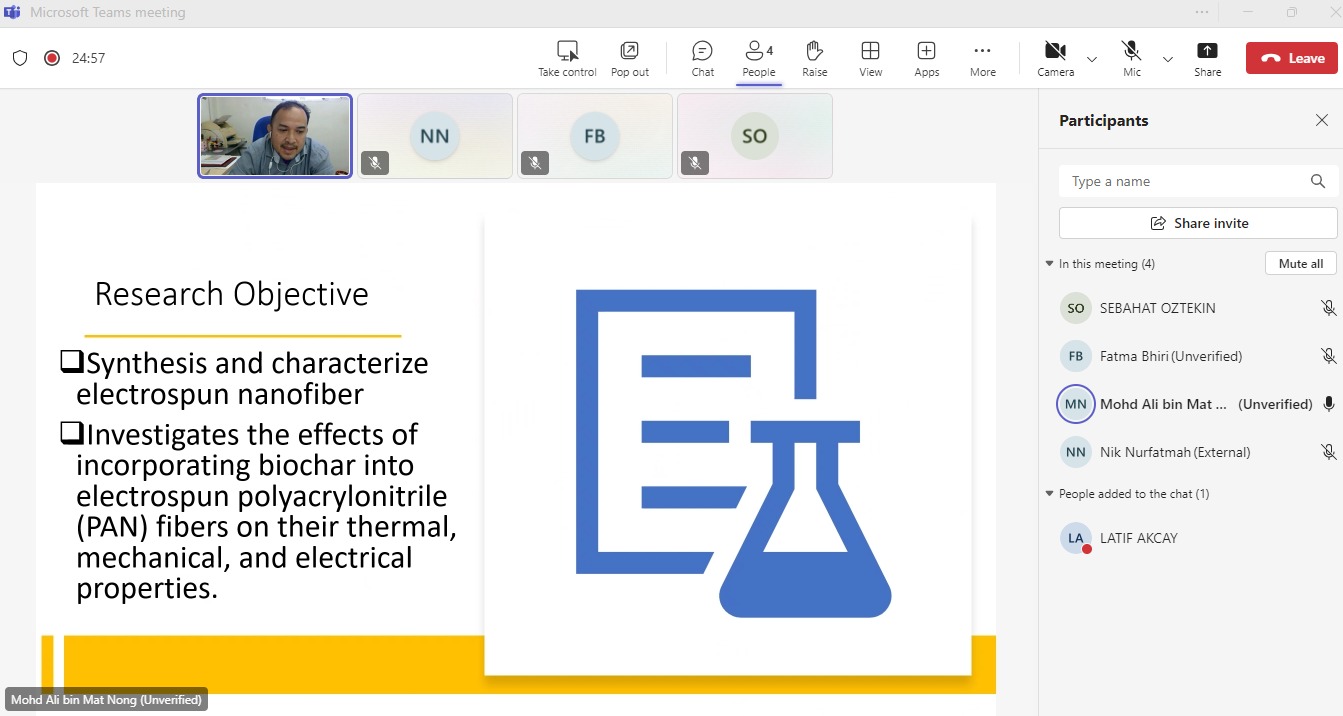Open the Apps menu

(926, 51)
